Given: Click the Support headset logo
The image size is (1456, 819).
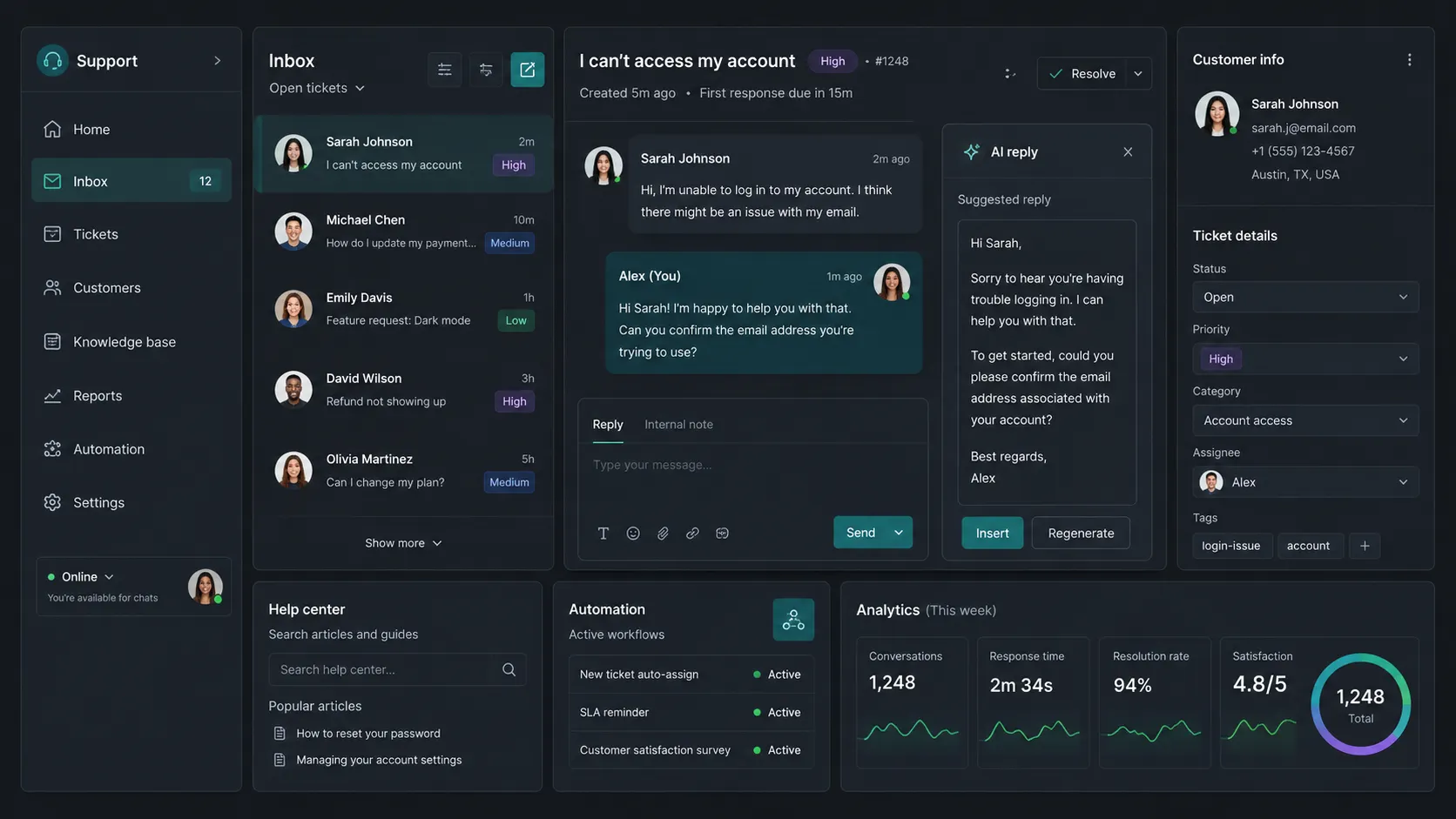Looking at the screenshot, I should click(x=52, y=61).
